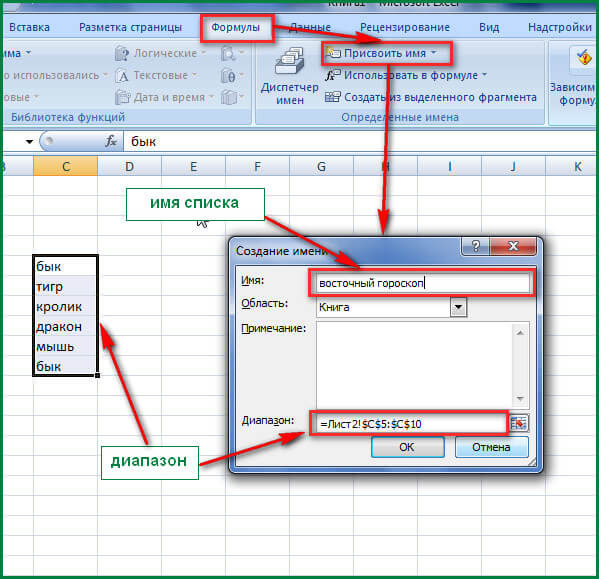Open the name box dropdown arrow

click(29, 142)
